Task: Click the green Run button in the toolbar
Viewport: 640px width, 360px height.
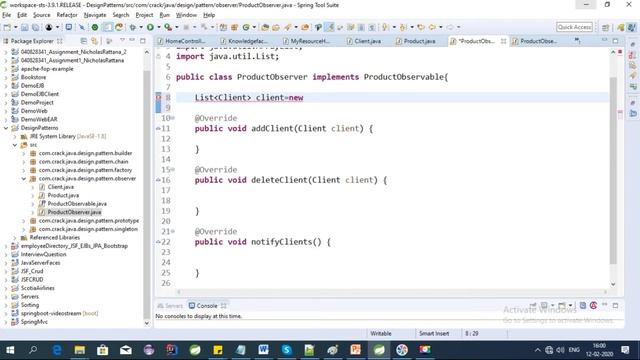Action: (x=150, y=27)
